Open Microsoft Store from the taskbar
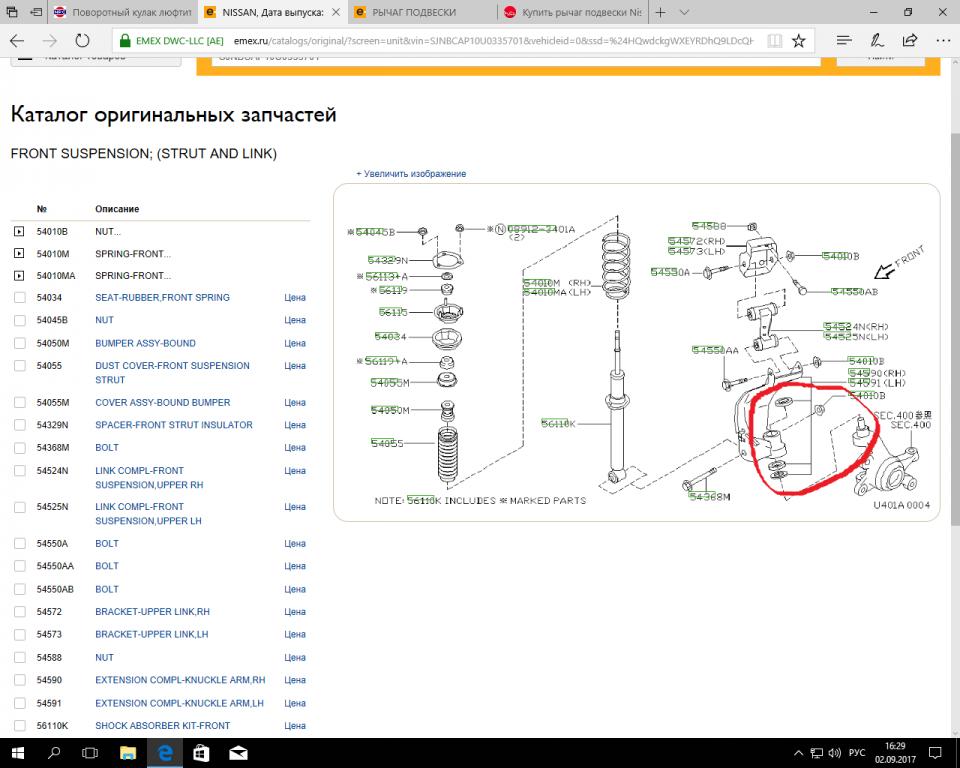The width and height of the screenshot is (960, 768). tap(201, 753)
